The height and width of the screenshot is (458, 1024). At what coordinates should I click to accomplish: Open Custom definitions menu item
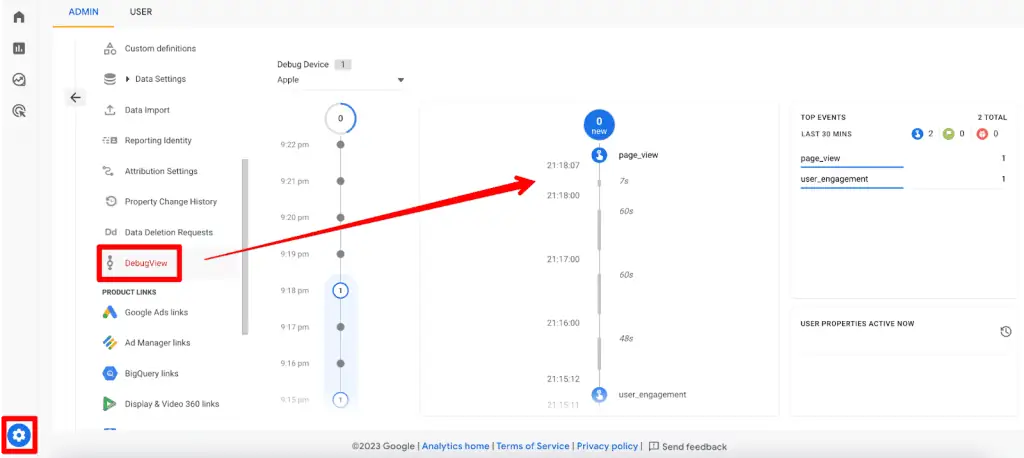160,48
